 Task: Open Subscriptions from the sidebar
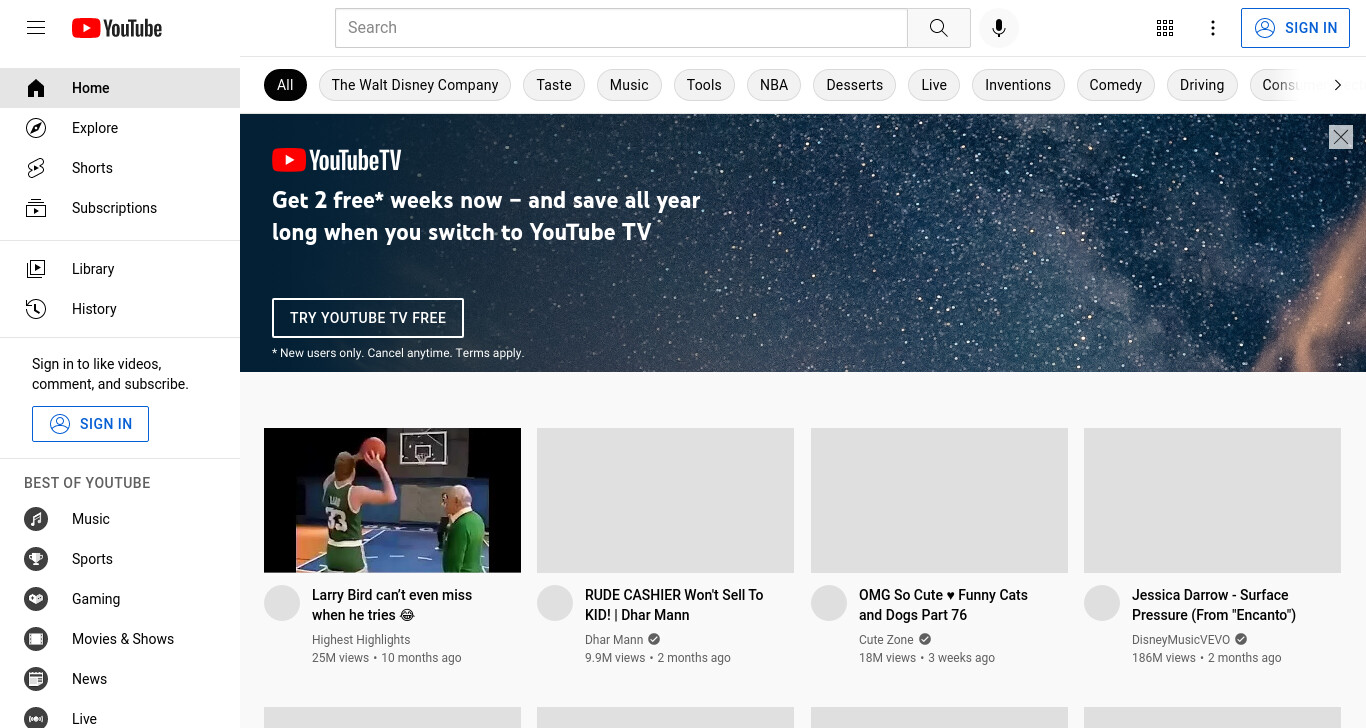[x=120, y=208]
